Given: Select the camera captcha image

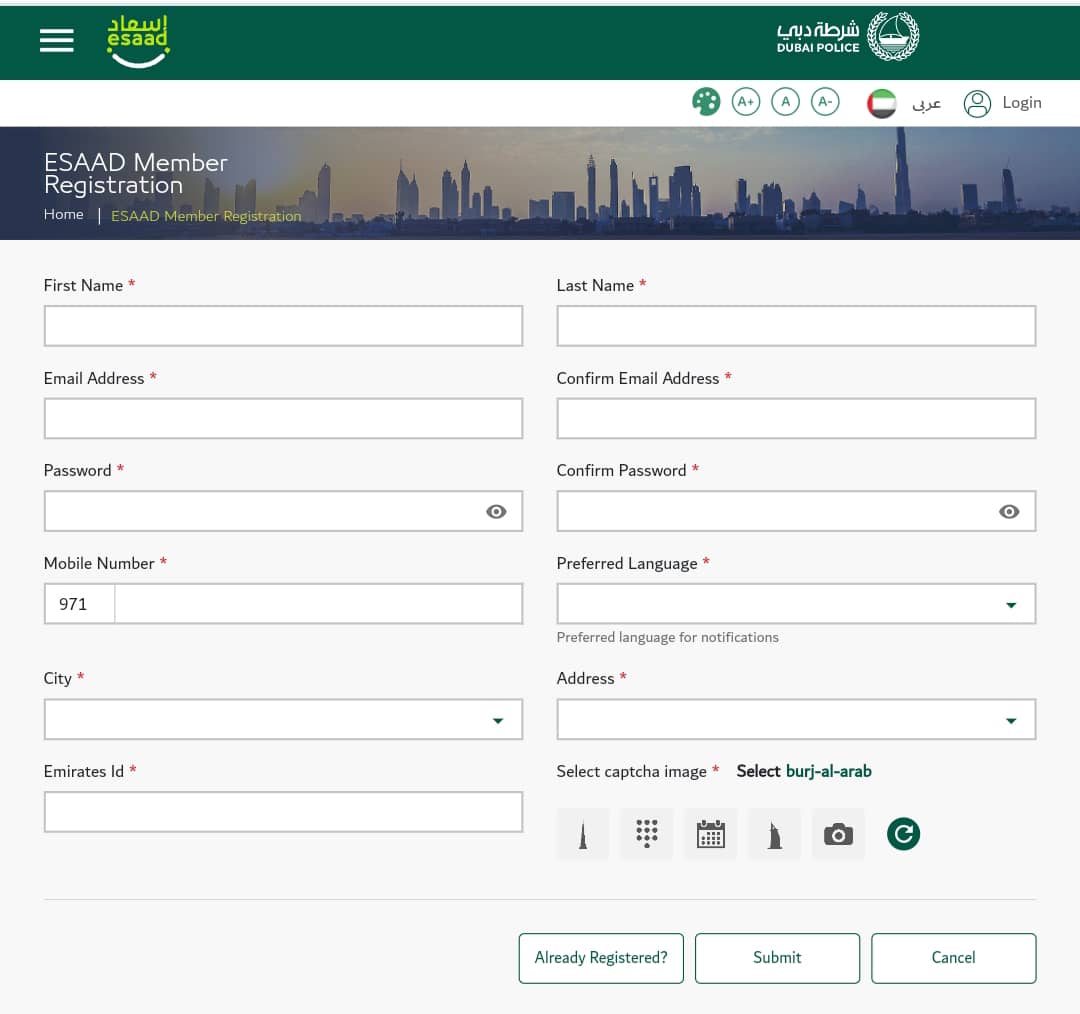Looking at the screenshot, I should [x=838, y=834].
